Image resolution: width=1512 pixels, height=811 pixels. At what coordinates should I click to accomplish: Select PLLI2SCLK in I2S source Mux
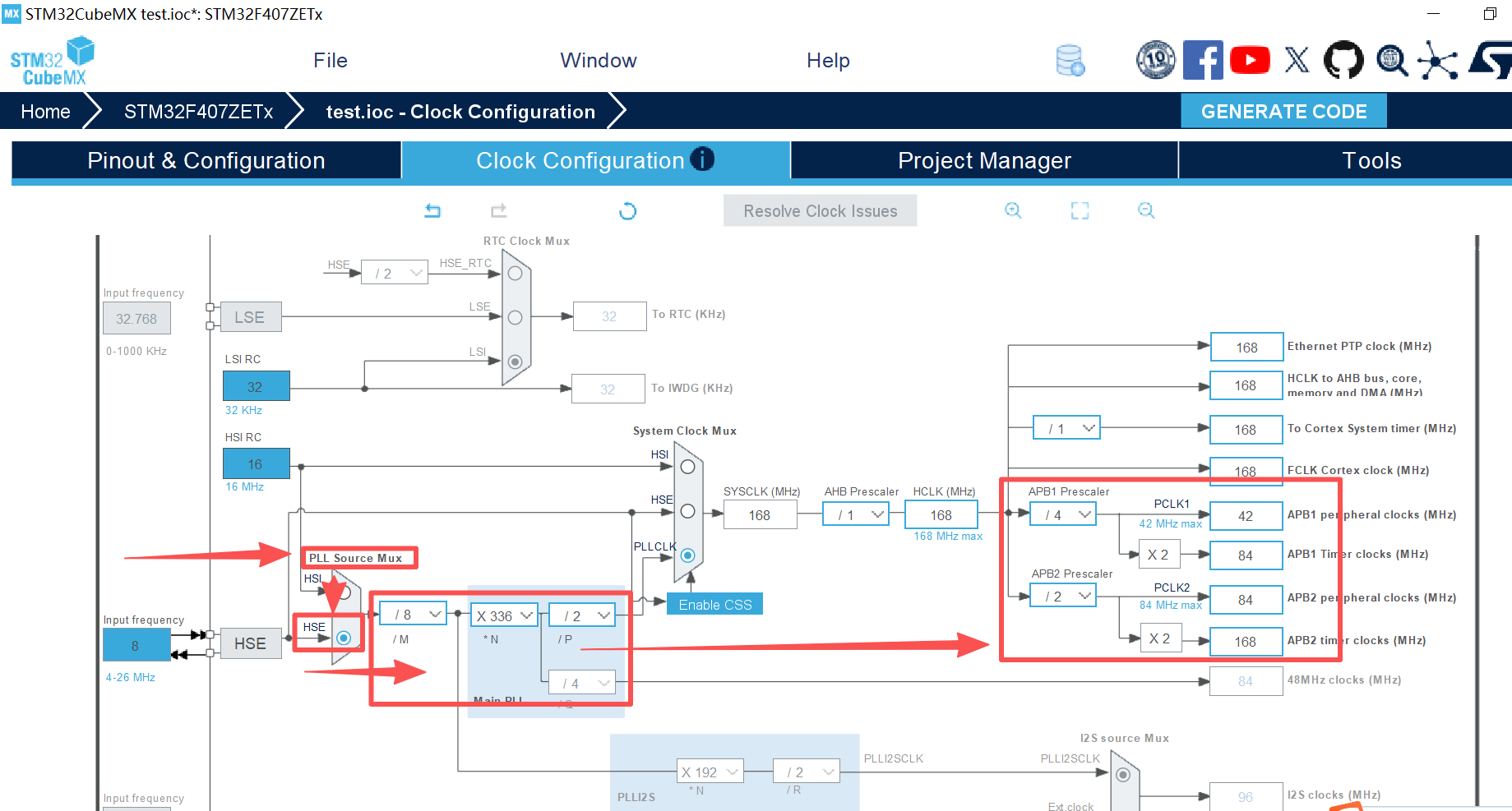pyautogui.click(x=1123, y=775)
